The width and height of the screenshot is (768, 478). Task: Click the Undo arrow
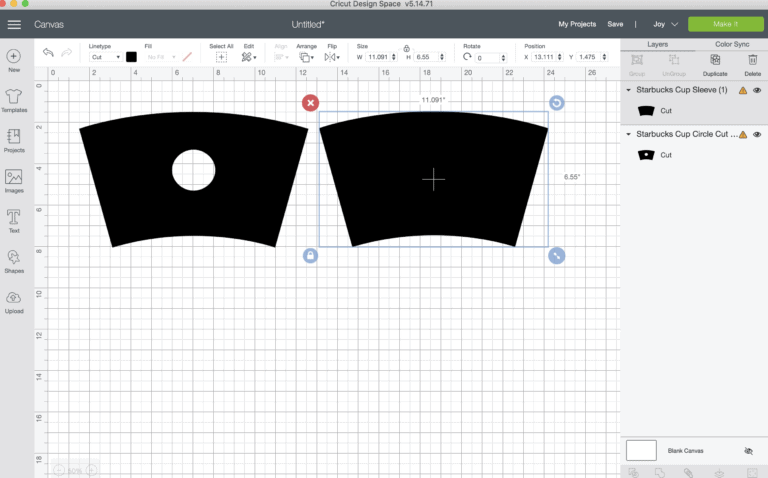point(49,54)
